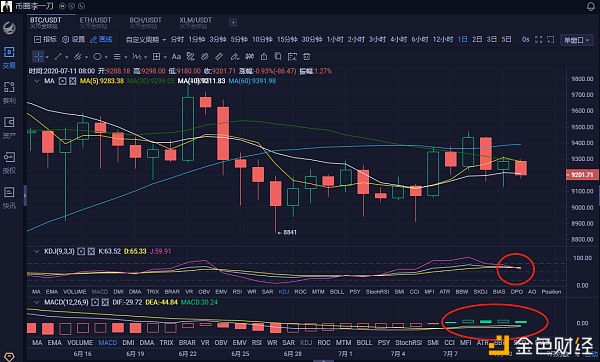This screenshot has height=362, width=600.
Task: Select the Aa text annotation tool
Action: [176, 57]
